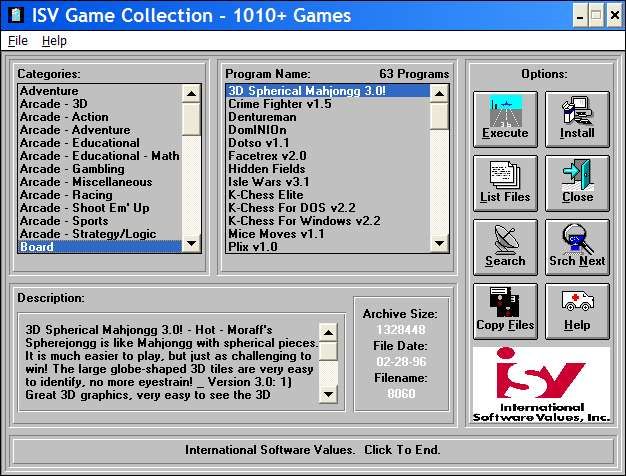Click the ISV International Software Values logo
The width and height of the screenshot is (626, 476).
coord(541,385)
